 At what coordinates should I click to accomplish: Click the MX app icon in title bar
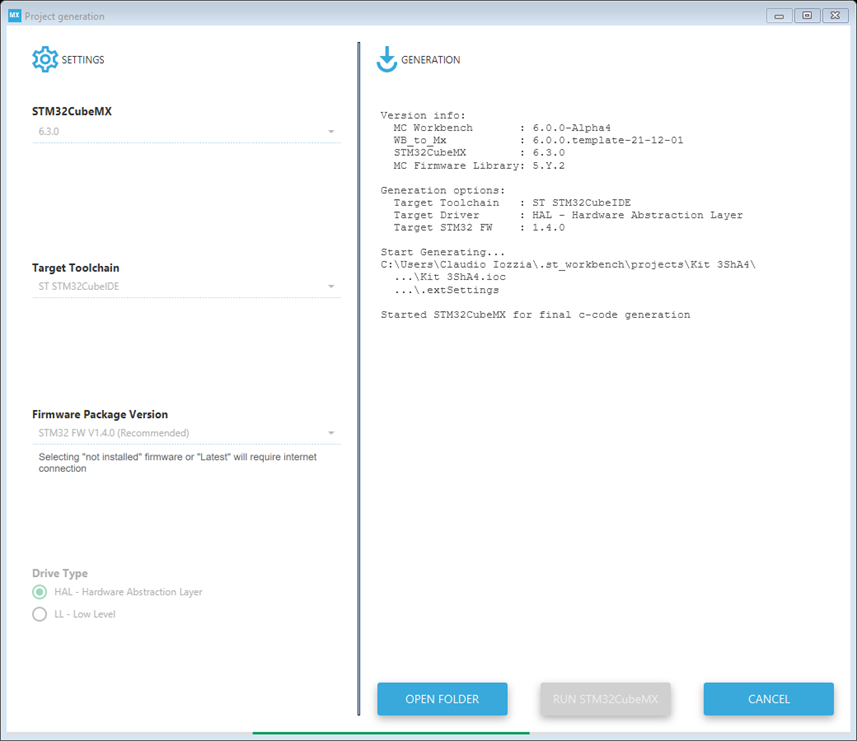coord(14,16)
